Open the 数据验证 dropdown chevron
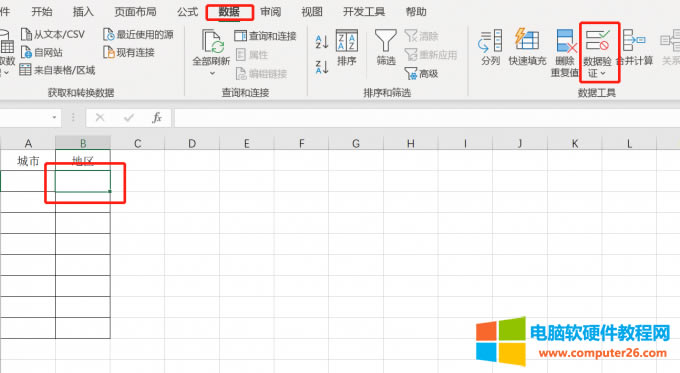The width and height of the screenshot is (680, 373). (603, 73)
